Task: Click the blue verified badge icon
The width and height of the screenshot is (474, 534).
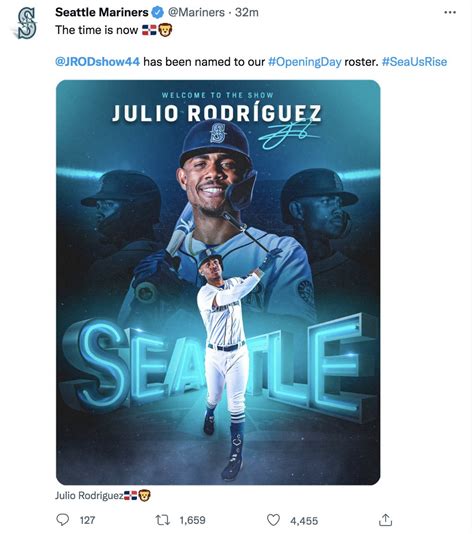Action: pos(157,13)
